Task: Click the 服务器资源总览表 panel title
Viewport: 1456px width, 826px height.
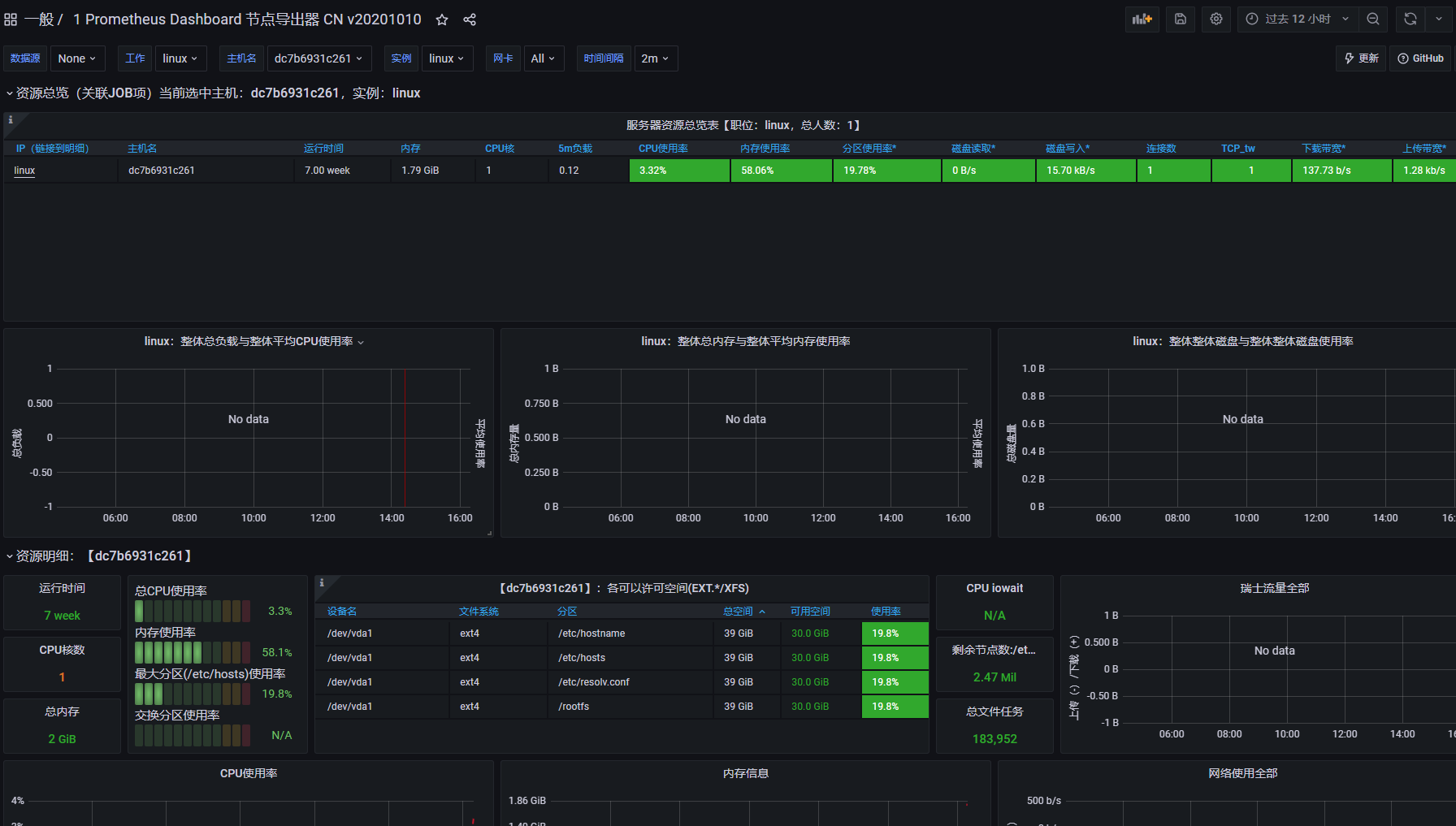Action: coord(743,125)
